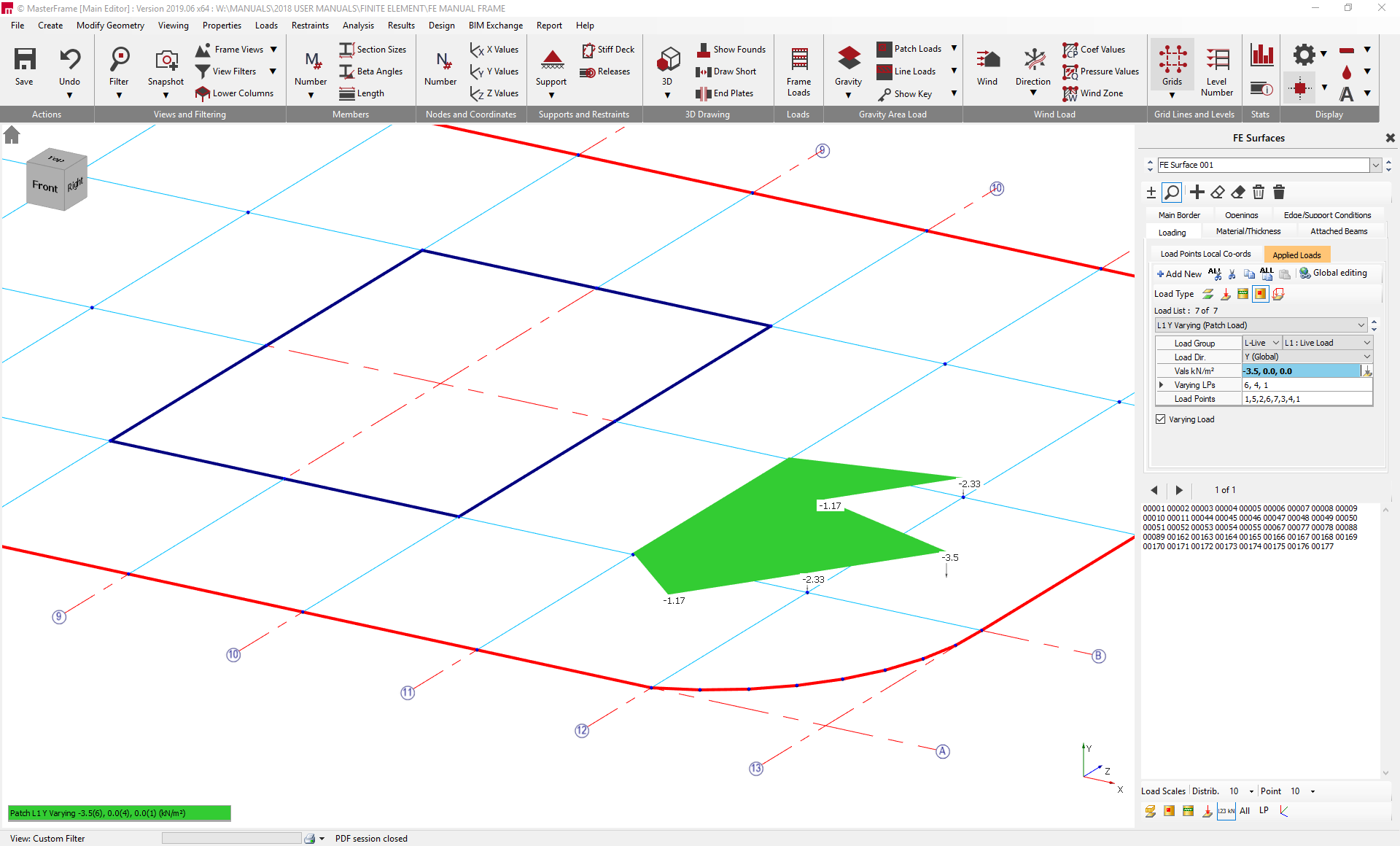The width and height of the screenshot is (1400, 846).
Task: Toggle load values display (123 kN)
Action: [x=1226, y=811]
